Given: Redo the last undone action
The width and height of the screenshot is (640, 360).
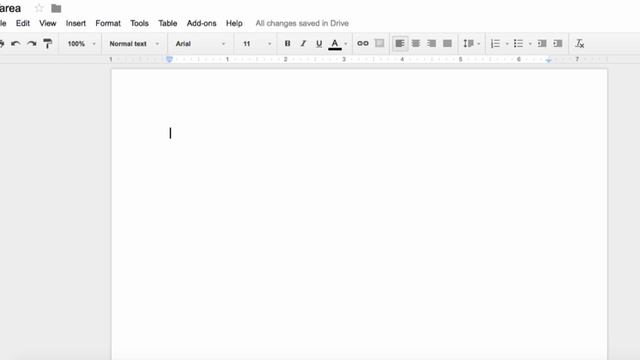Looking at the screenshot, I should [x=32, y=44].
